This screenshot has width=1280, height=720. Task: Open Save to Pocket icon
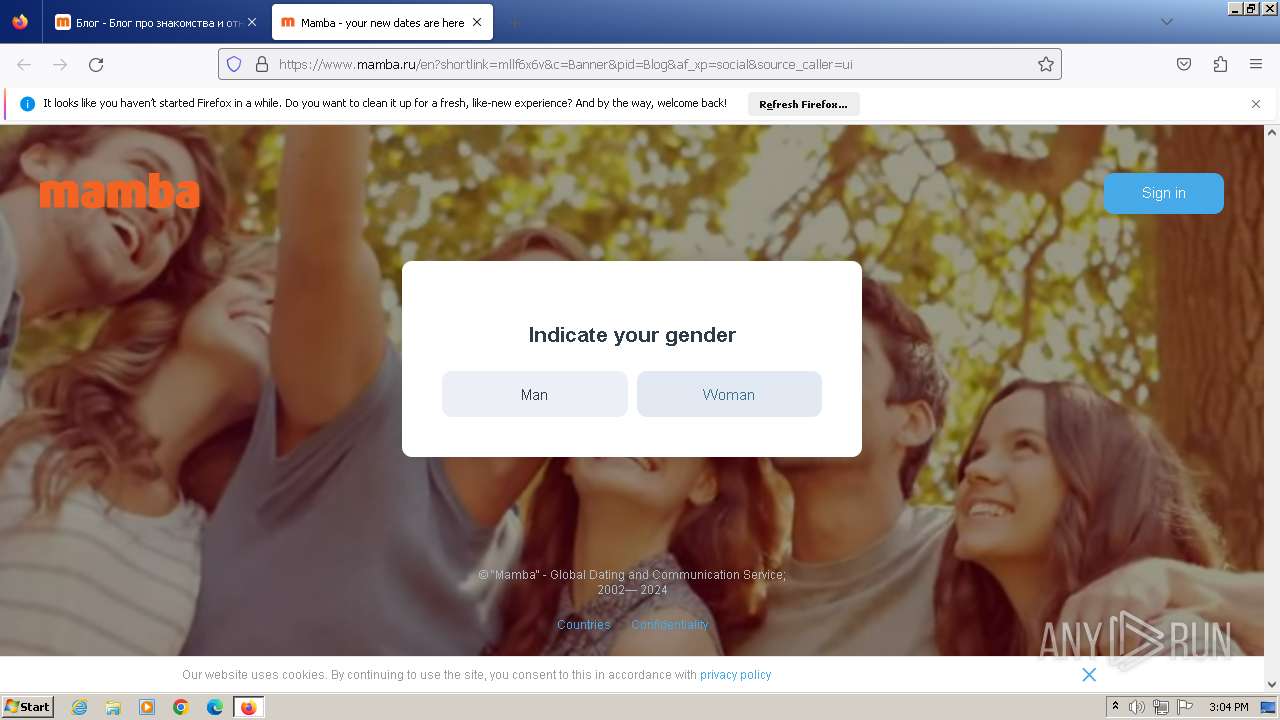pyautogui.click(x=1184, y=64)
